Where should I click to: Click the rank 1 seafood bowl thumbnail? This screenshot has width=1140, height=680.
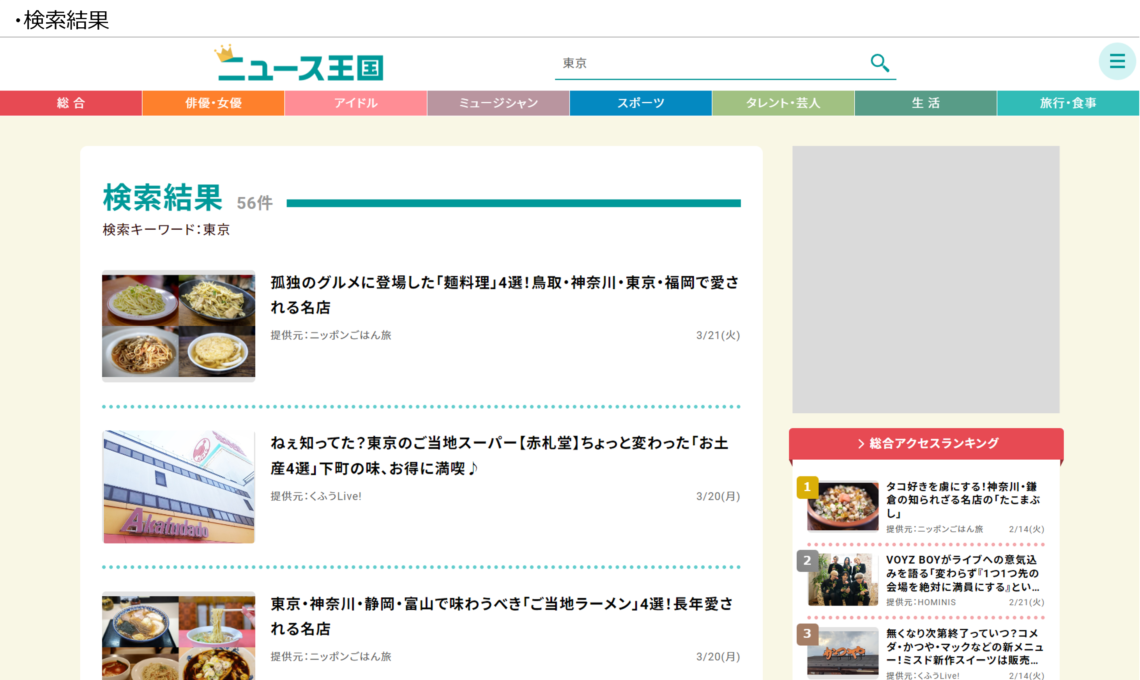[843, 506]
